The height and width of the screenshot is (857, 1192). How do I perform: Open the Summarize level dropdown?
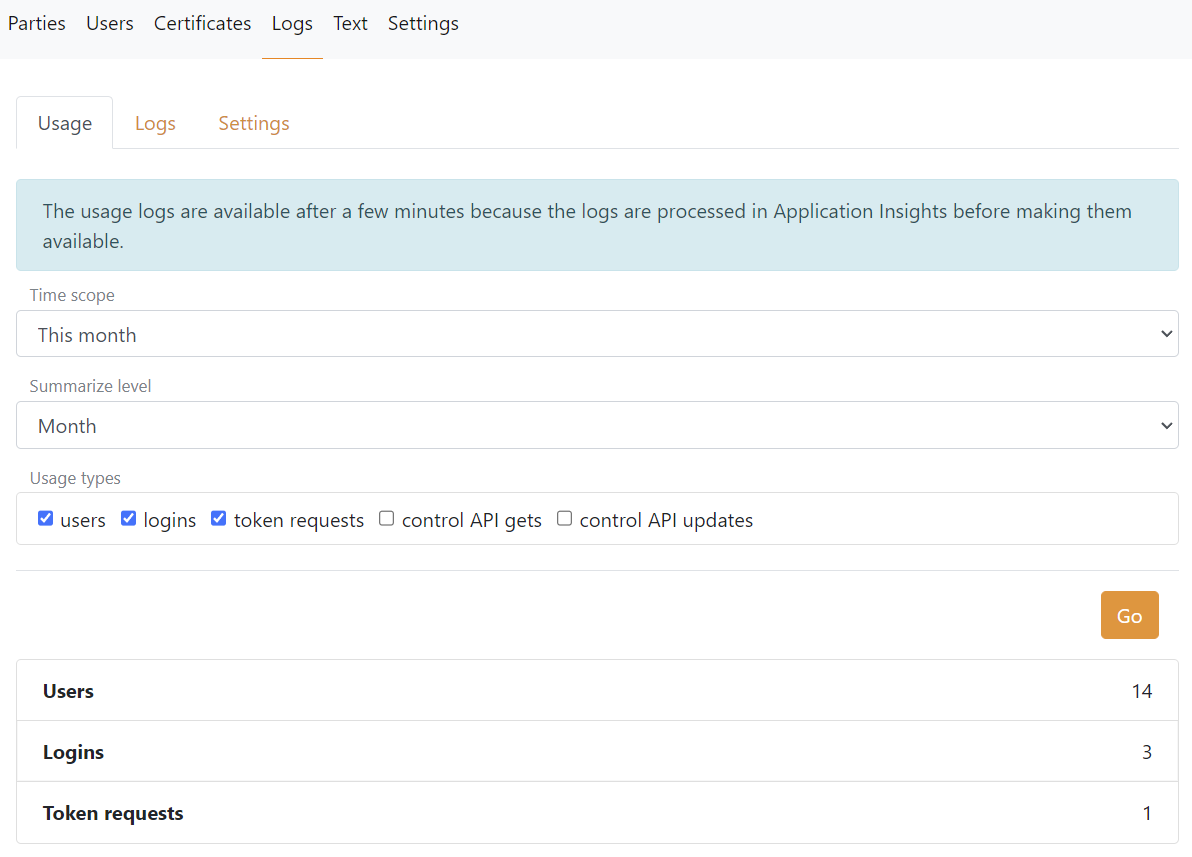(596, 425)
